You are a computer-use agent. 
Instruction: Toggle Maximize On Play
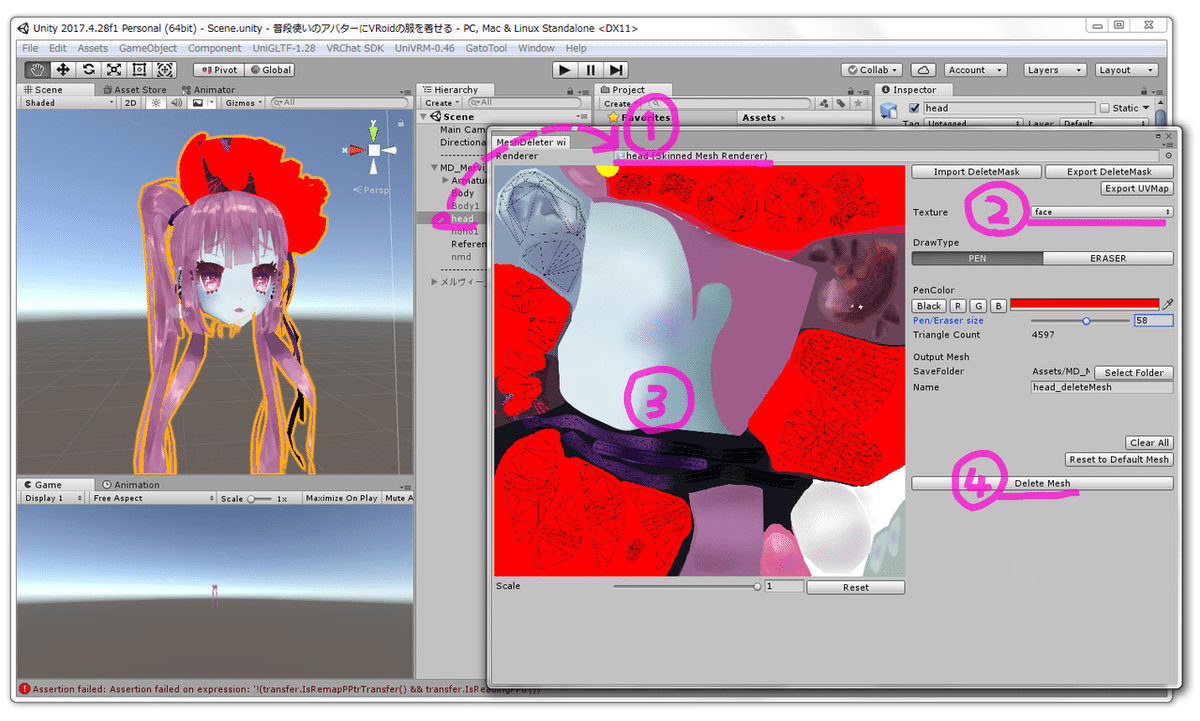tap(341, 498)
